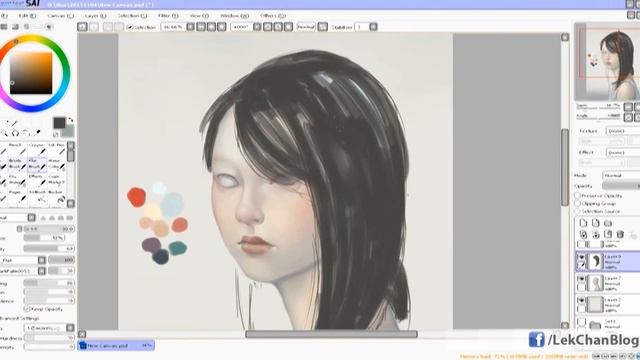Open the brush shape Flat dropdown

click(42, 260)
